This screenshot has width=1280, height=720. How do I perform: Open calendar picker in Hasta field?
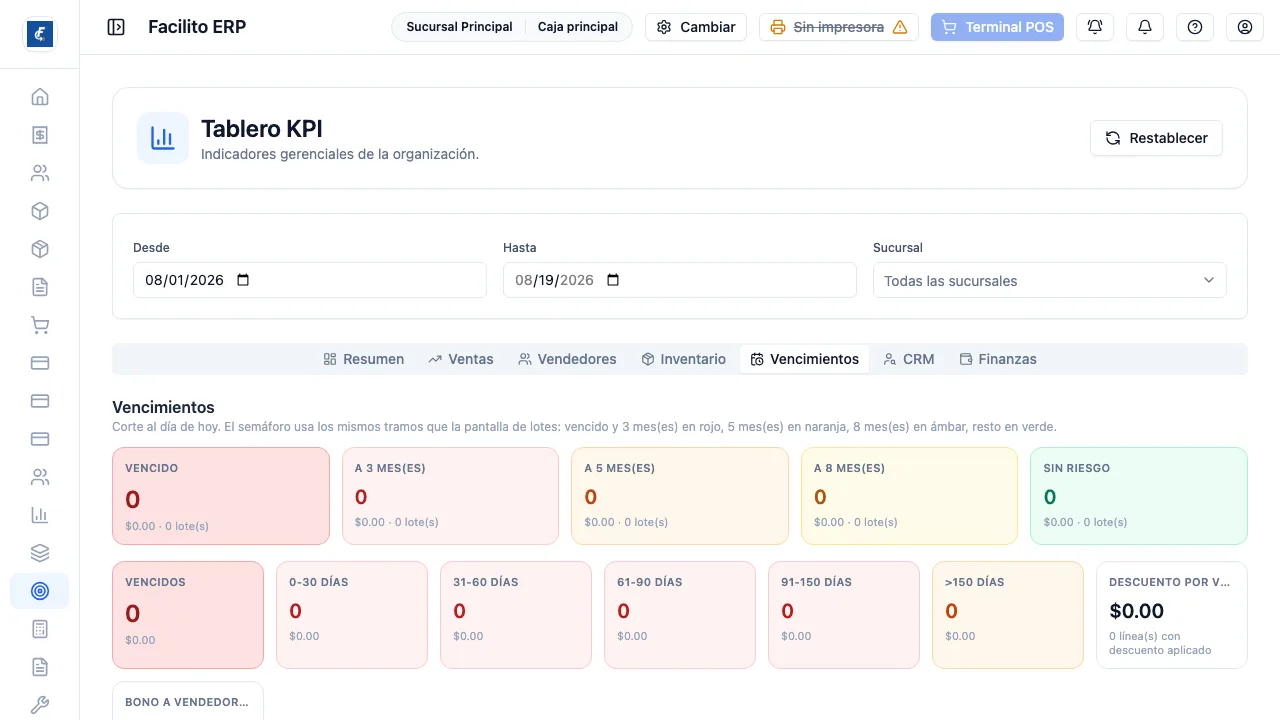[x=613, y=280]
